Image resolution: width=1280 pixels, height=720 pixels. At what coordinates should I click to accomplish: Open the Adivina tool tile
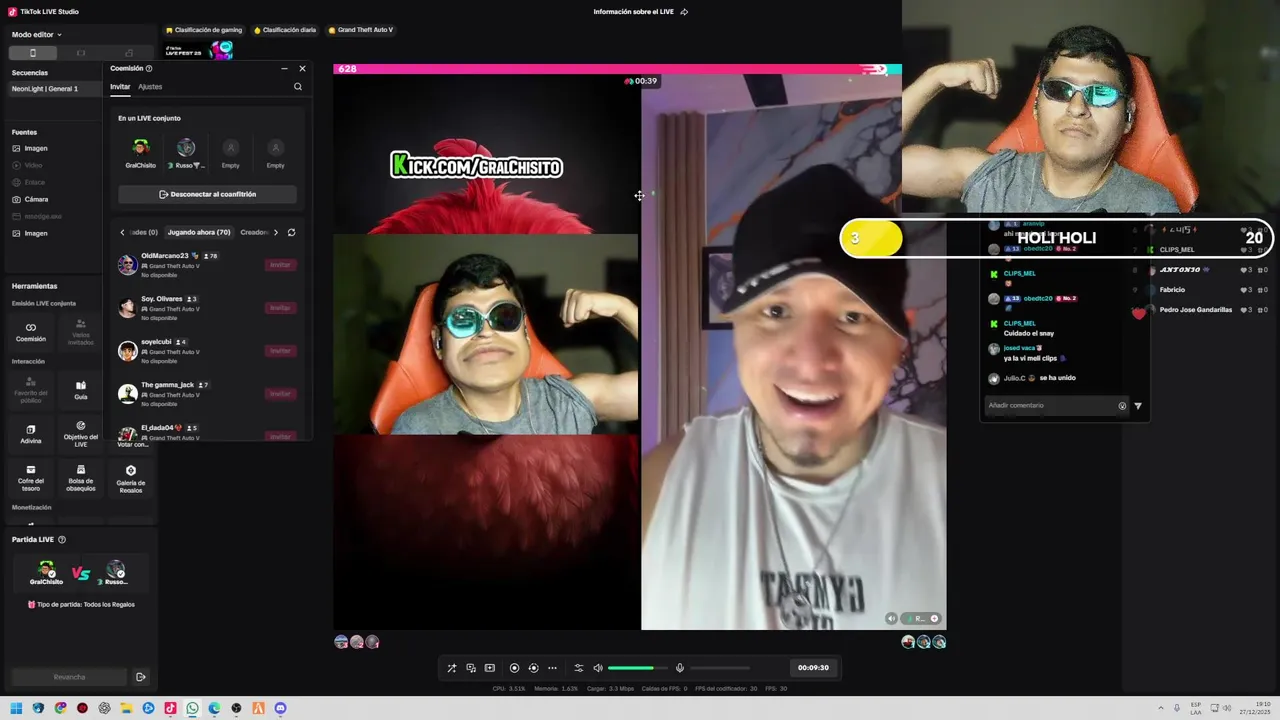pyautogui.click(x=31, y=434)
